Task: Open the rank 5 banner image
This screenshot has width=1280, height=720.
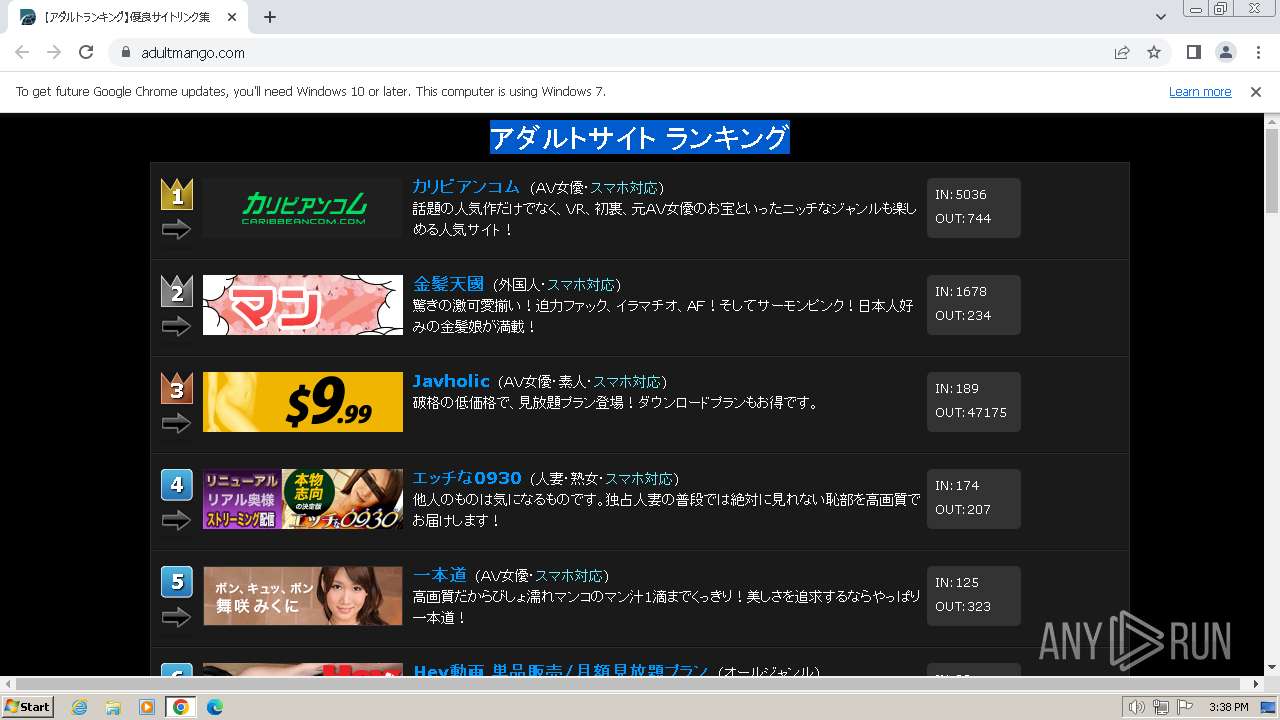Action: pyautogui.click(x=303, y=596)
